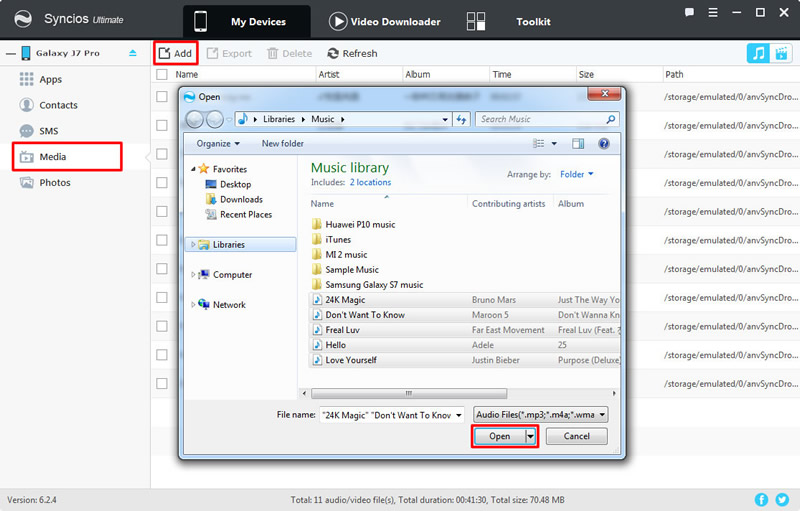Open the Arrange by Folder dropdown
Image resolution: width=800 pixels, height=511 pixels.
click(x=577, y=174)
